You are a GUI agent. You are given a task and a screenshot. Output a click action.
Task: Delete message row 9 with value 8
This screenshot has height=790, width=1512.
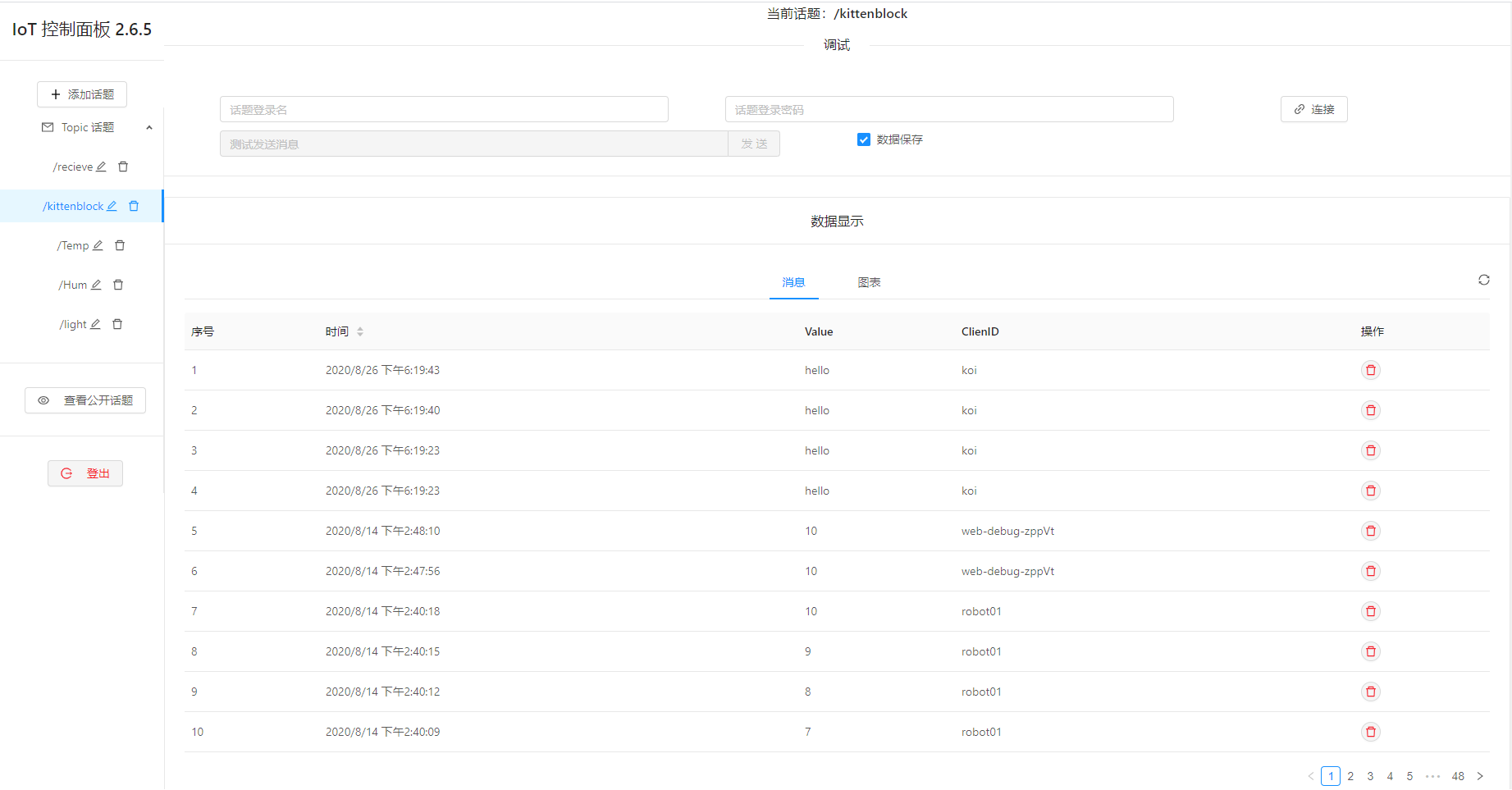click(x=1371, y=692)
